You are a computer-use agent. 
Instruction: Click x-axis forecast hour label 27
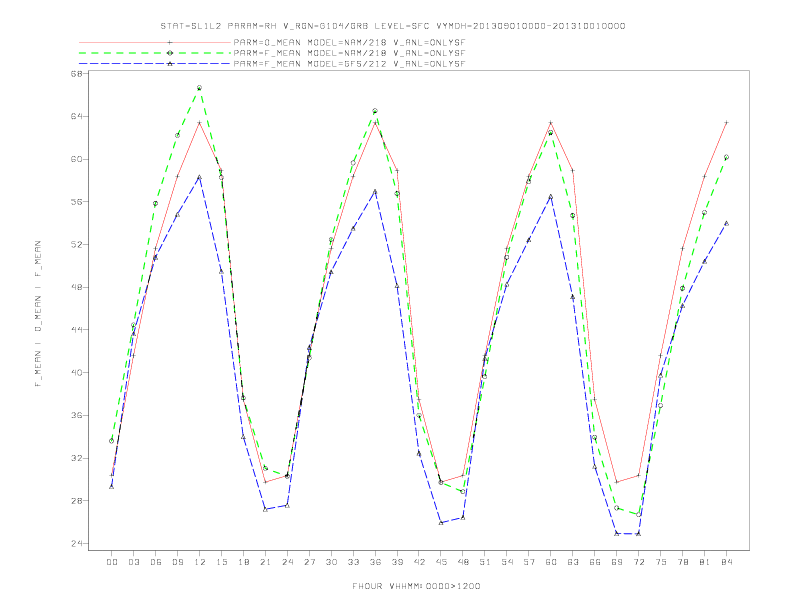coord(309,562)
